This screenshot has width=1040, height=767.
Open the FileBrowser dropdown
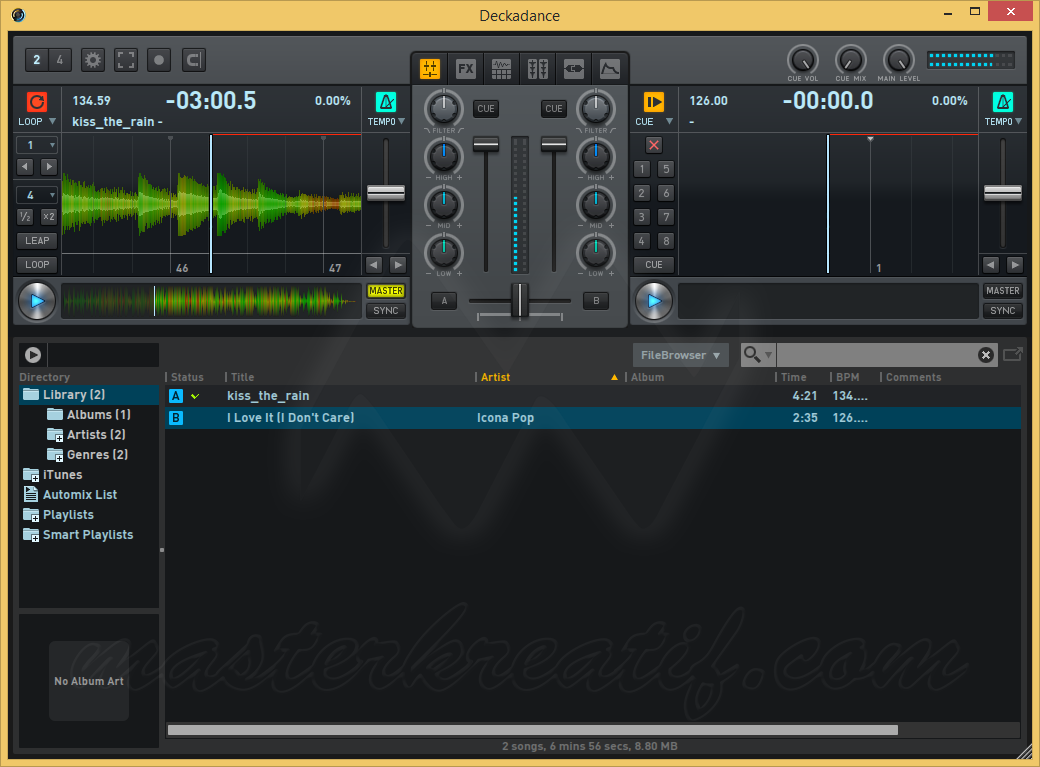click(681, 355)
